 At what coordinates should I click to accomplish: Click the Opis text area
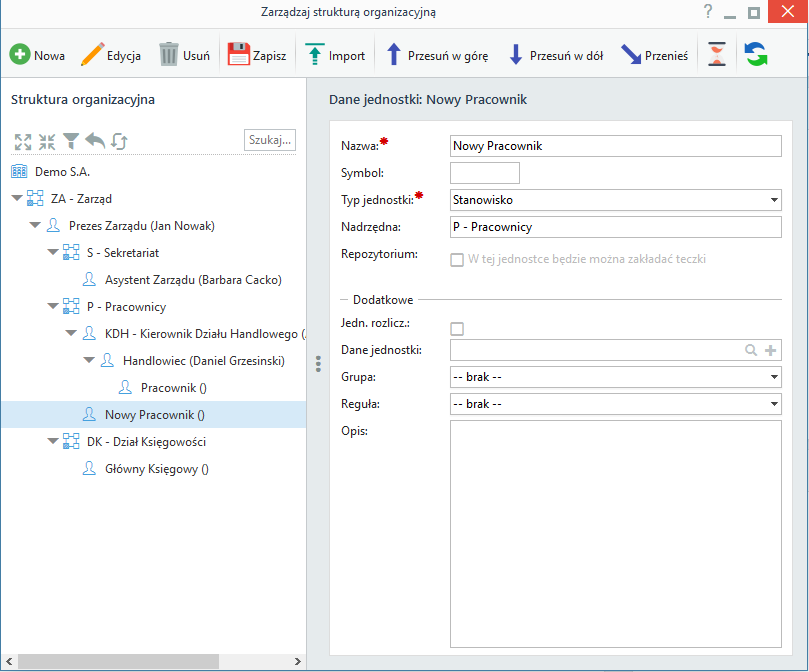coord(616,534)
